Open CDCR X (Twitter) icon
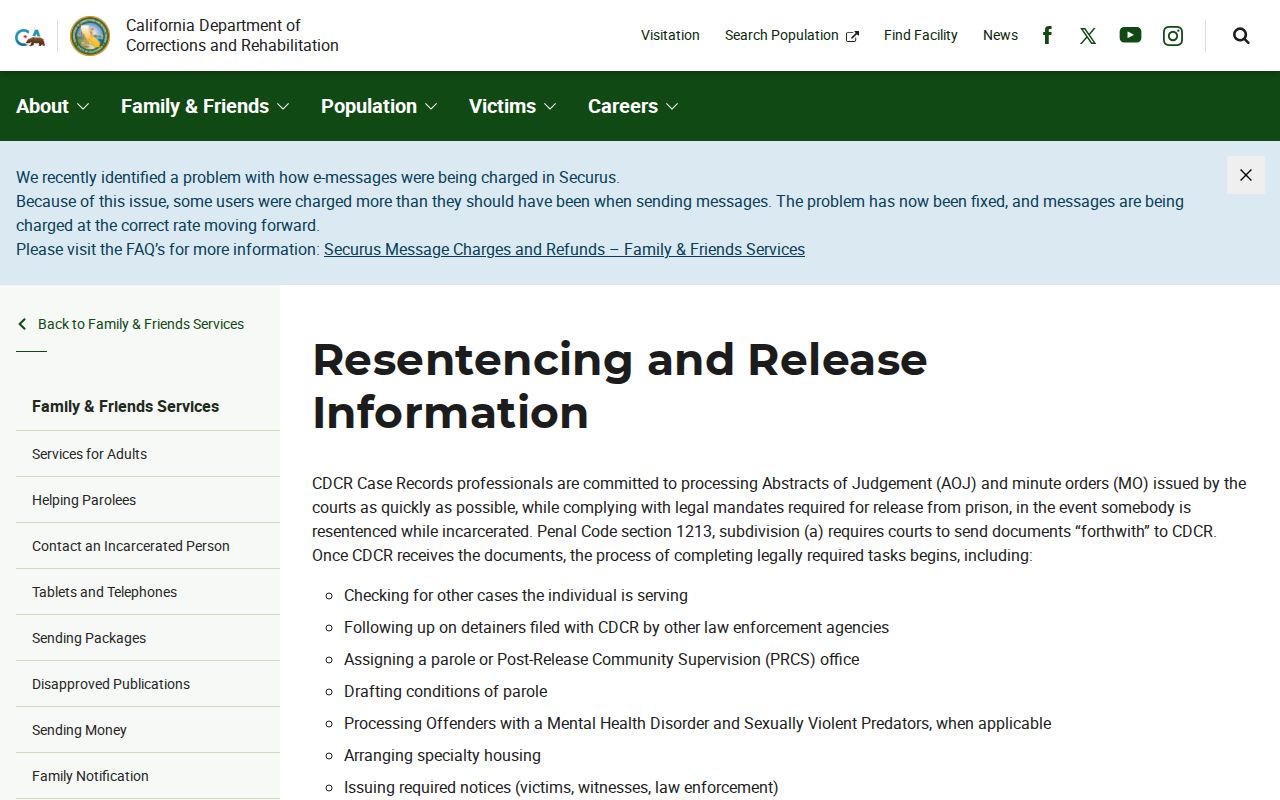Screen dimensions: 1280x800 click(x=1088, y=36)
